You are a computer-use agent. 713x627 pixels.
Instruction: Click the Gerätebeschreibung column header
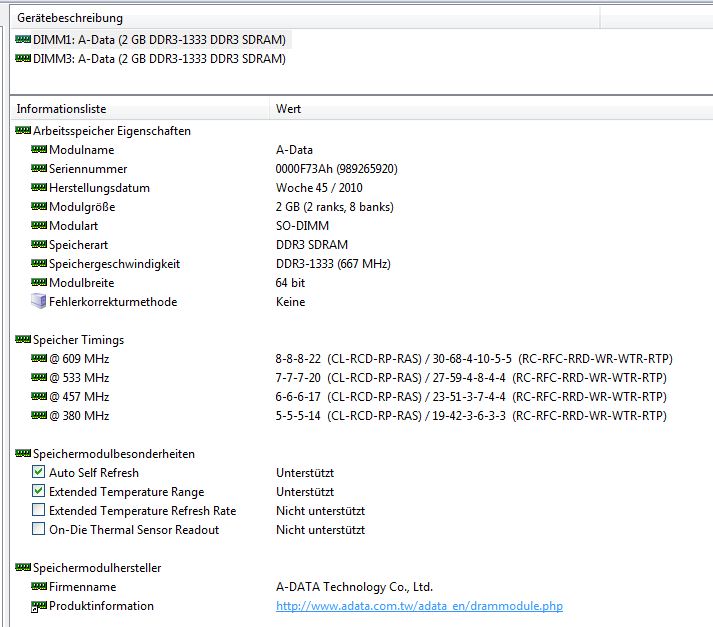(x=305, y=18)
